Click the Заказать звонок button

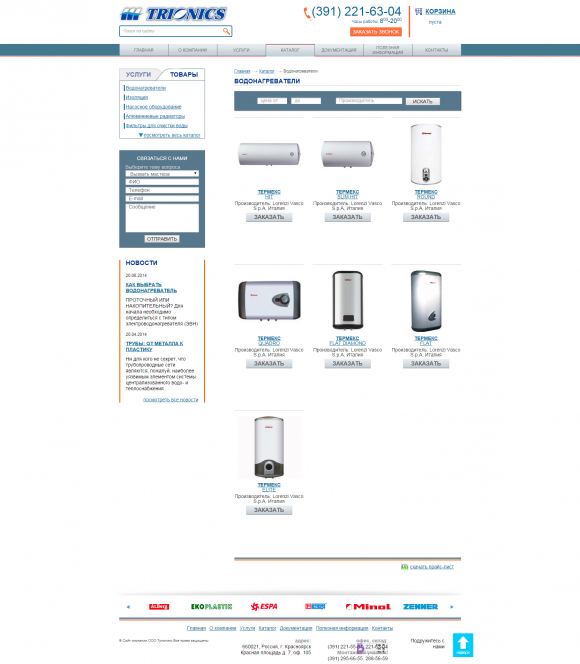click(x=376, y=32)
